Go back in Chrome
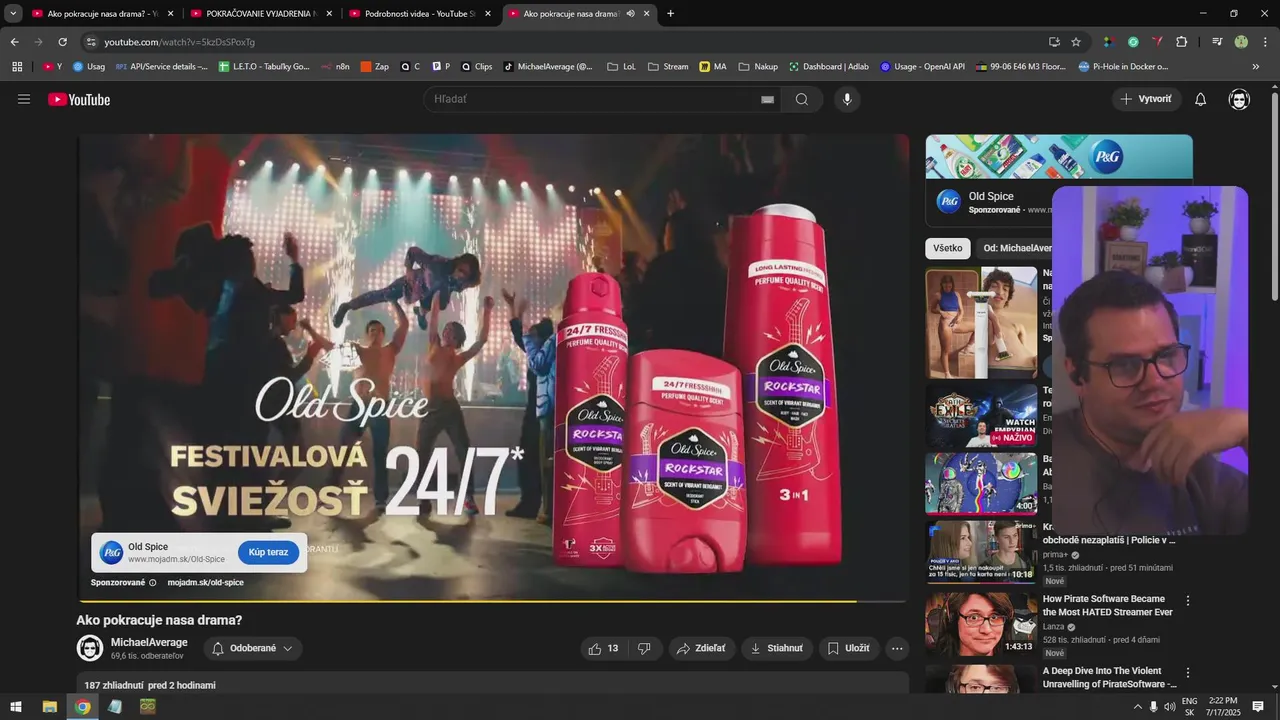Image resolution: width=1280 pixels, height=720 pixels. 14,42
